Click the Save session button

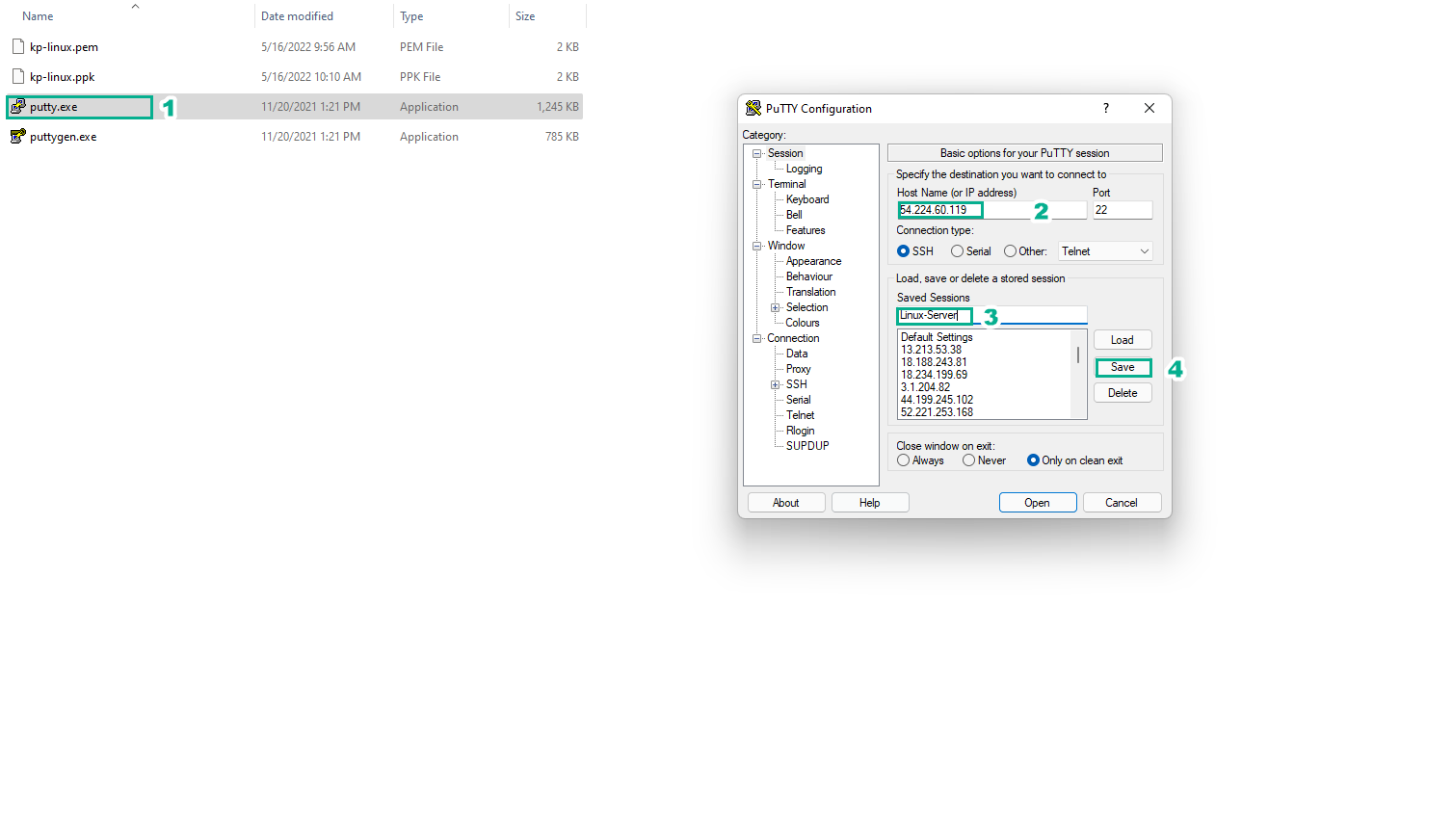click(1123, 367)
